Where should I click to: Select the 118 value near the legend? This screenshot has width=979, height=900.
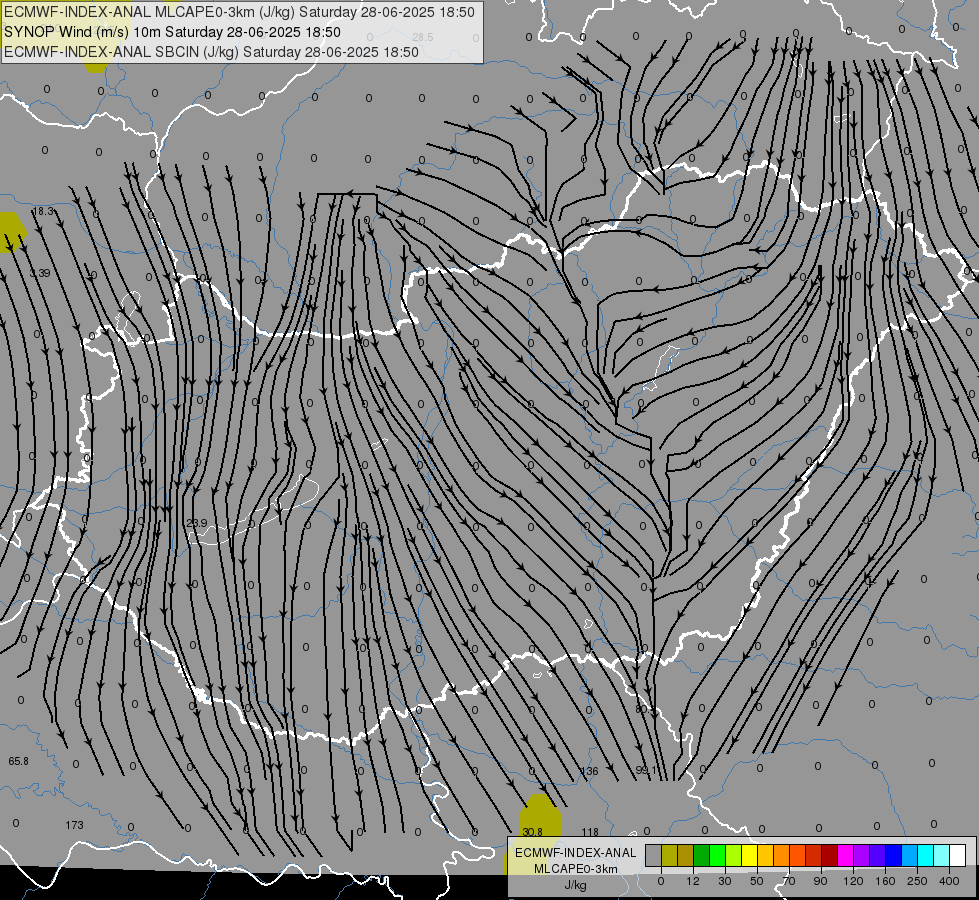590,832
